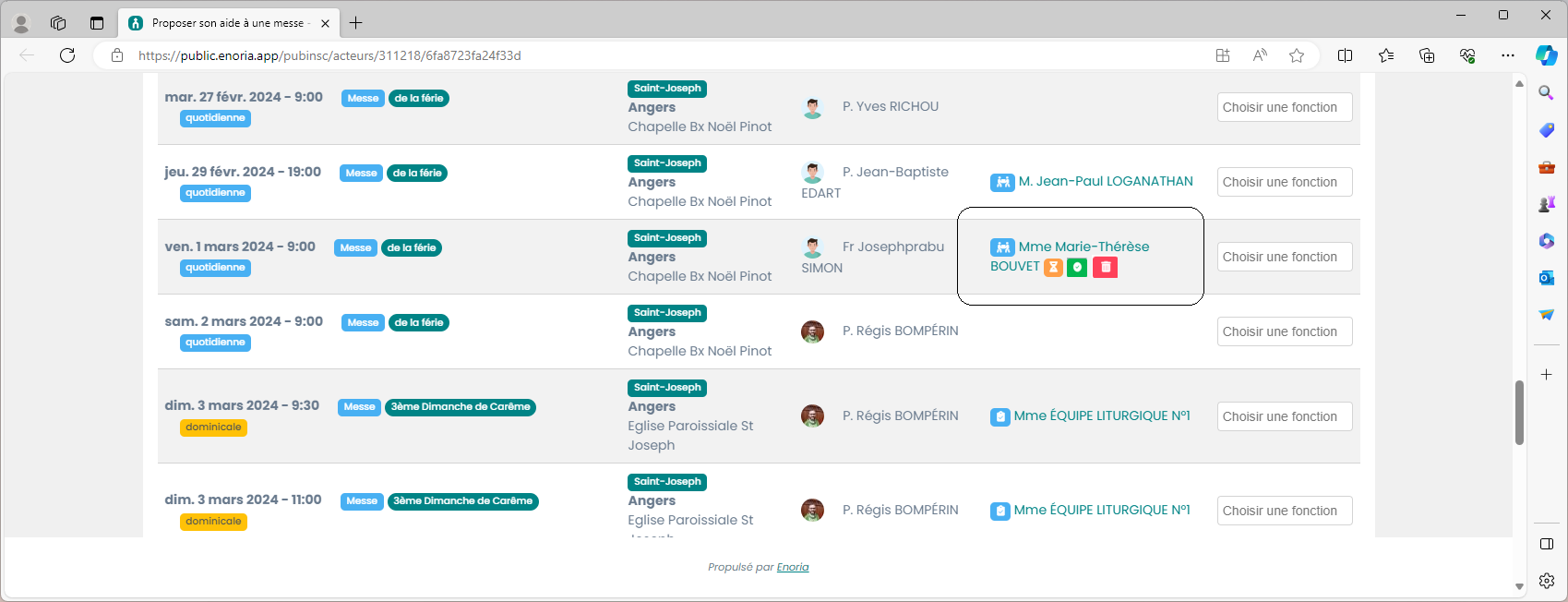Click the blue icon before M. Jean-Paul LOGANATHAN
The height and width of the screenshot is (602, 1568).
click(x=1001, y=182)
